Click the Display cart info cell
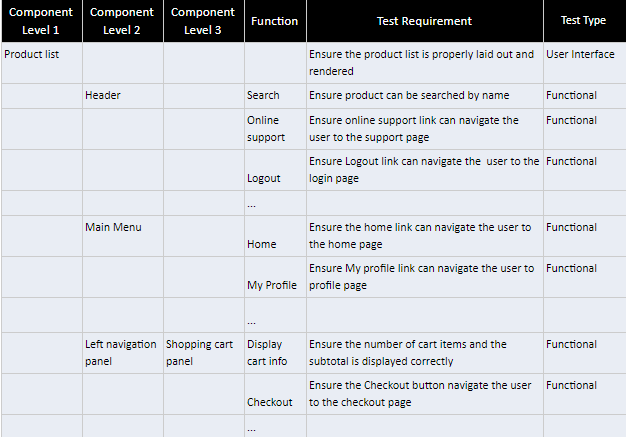627x437 pixels. [275, 353]
